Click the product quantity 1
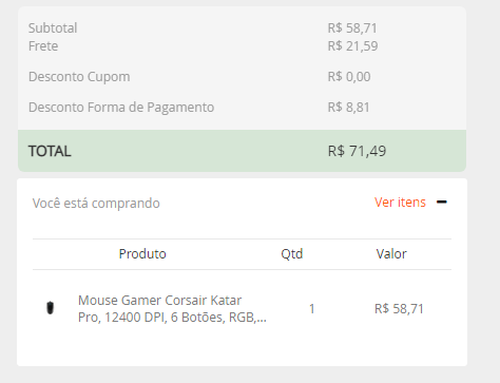The height and width of the screenshot is (383, 500). point(312,309)
